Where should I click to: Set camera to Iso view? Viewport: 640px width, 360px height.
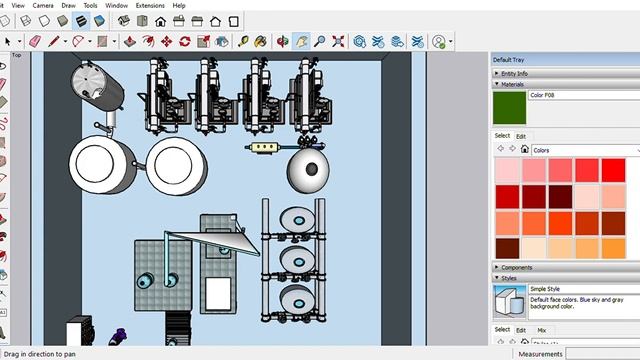click(124, 21)
